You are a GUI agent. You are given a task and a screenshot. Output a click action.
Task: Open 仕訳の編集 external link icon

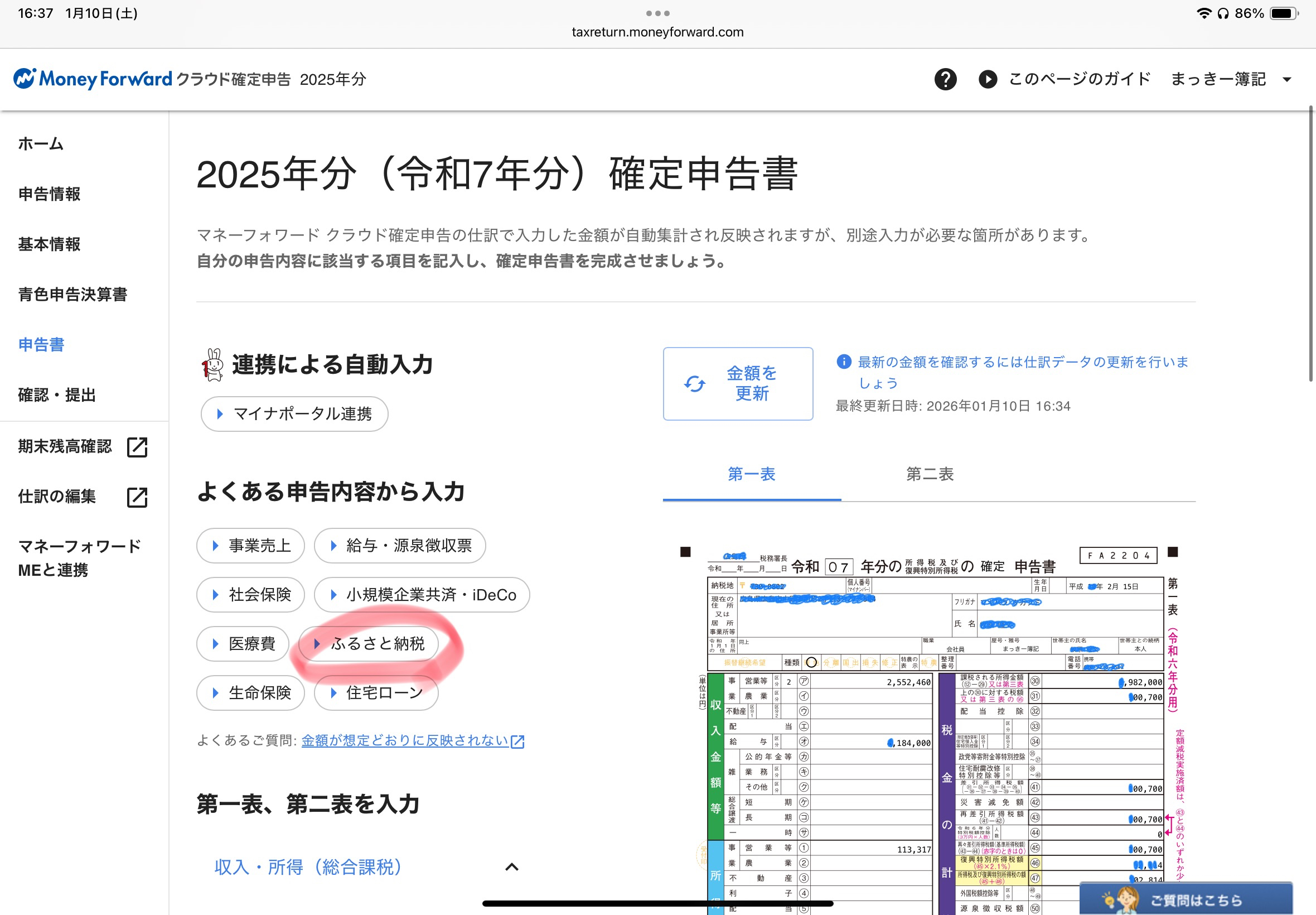137,497
